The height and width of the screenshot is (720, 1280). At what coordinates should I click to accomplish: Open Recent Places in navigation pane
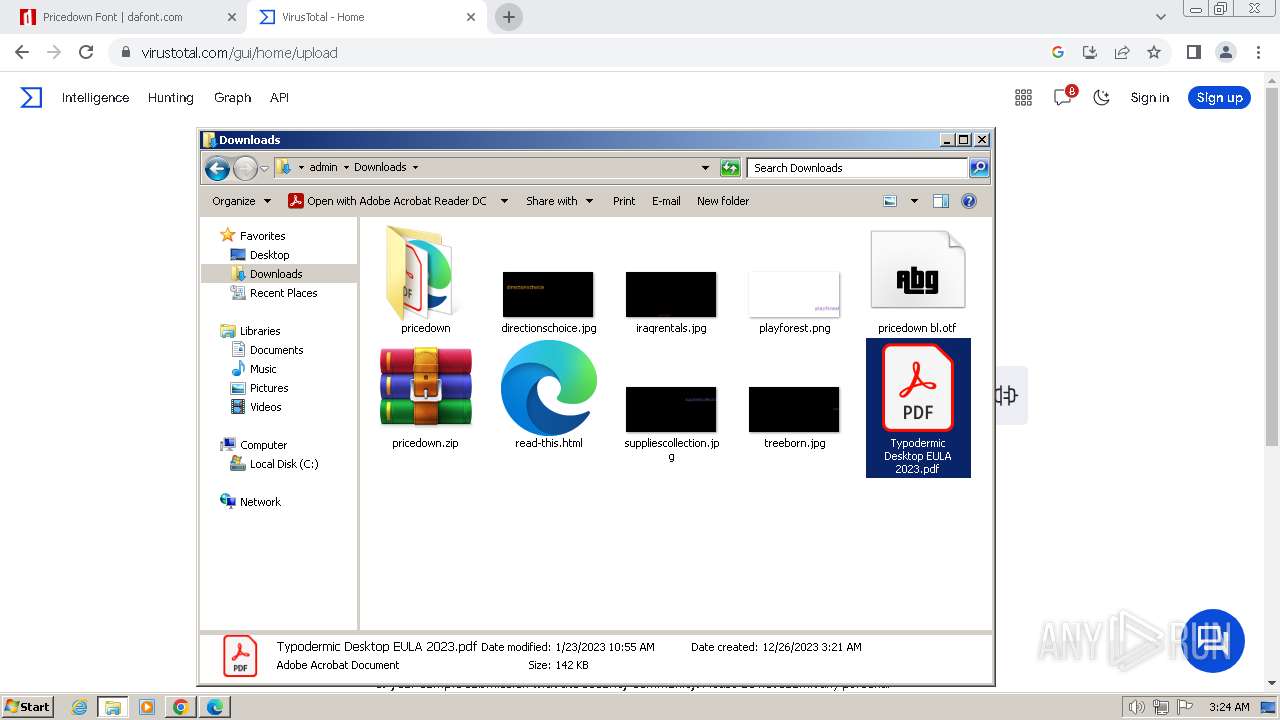pyautogui.click(x=274, y=293)
